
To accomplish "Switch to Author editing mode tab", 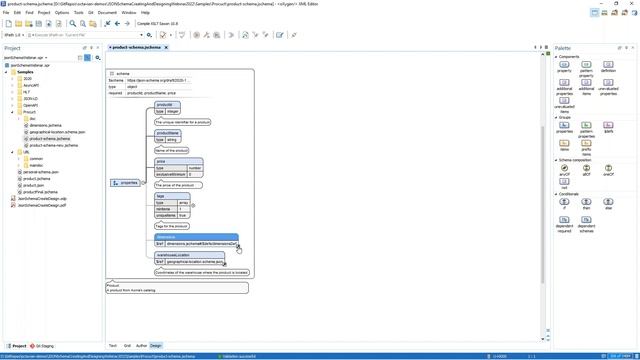I will [141, 346].
